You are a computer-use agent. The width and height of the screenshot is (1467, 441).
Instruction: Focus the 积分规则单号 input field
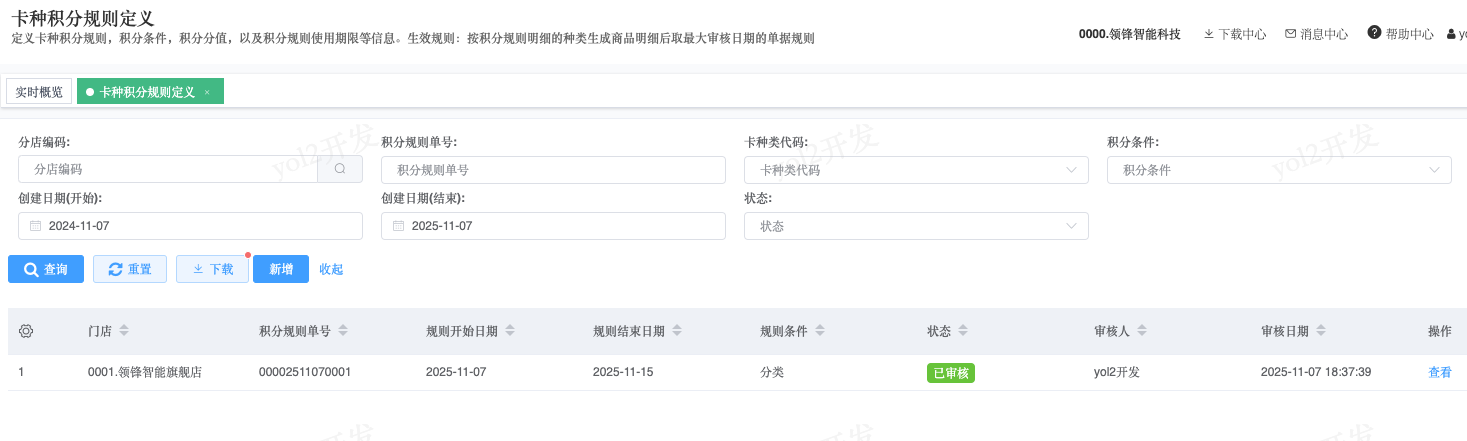[553, 170]
